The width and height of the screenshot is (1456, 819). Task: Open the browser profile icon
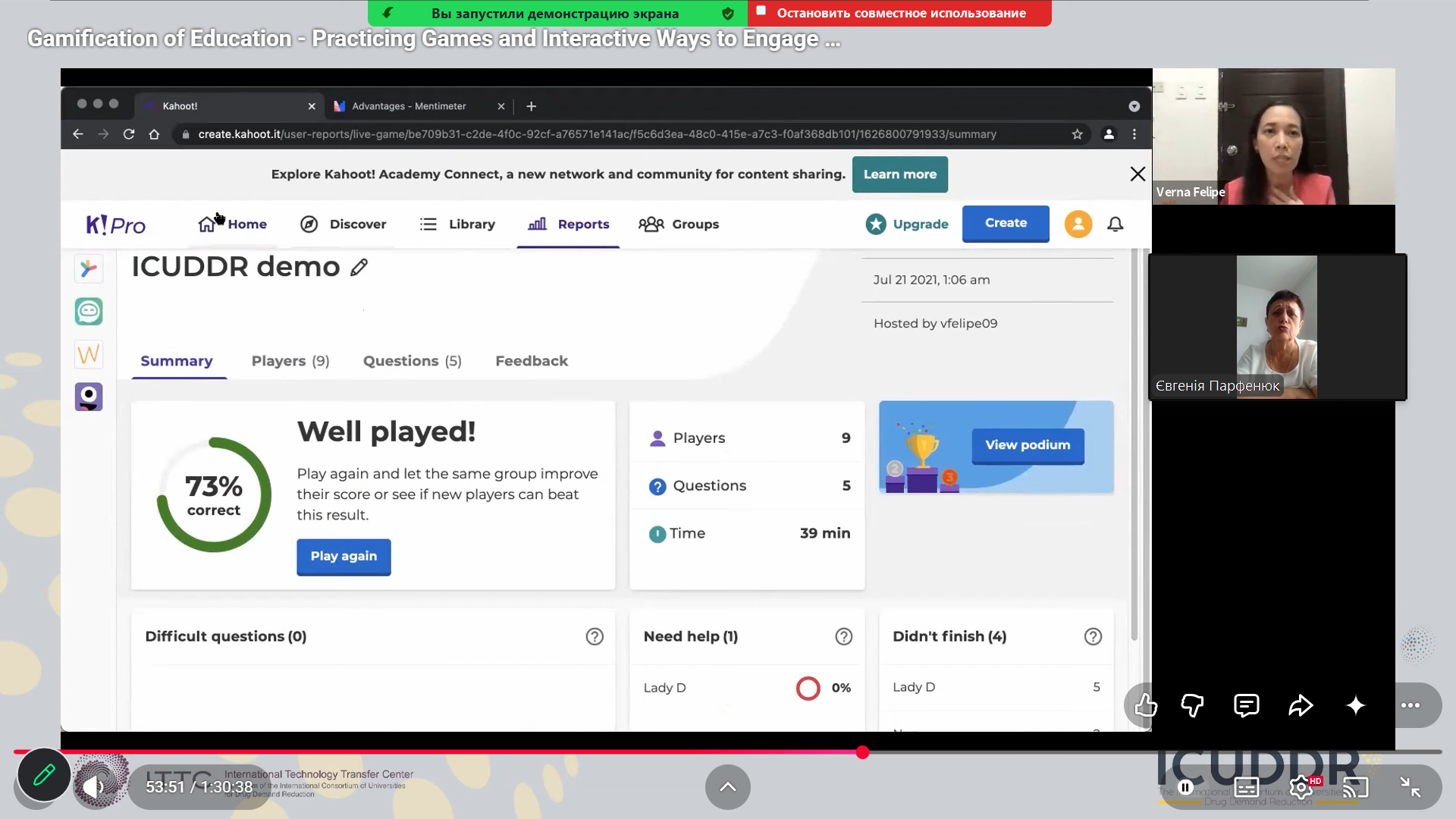(1109, 134)
